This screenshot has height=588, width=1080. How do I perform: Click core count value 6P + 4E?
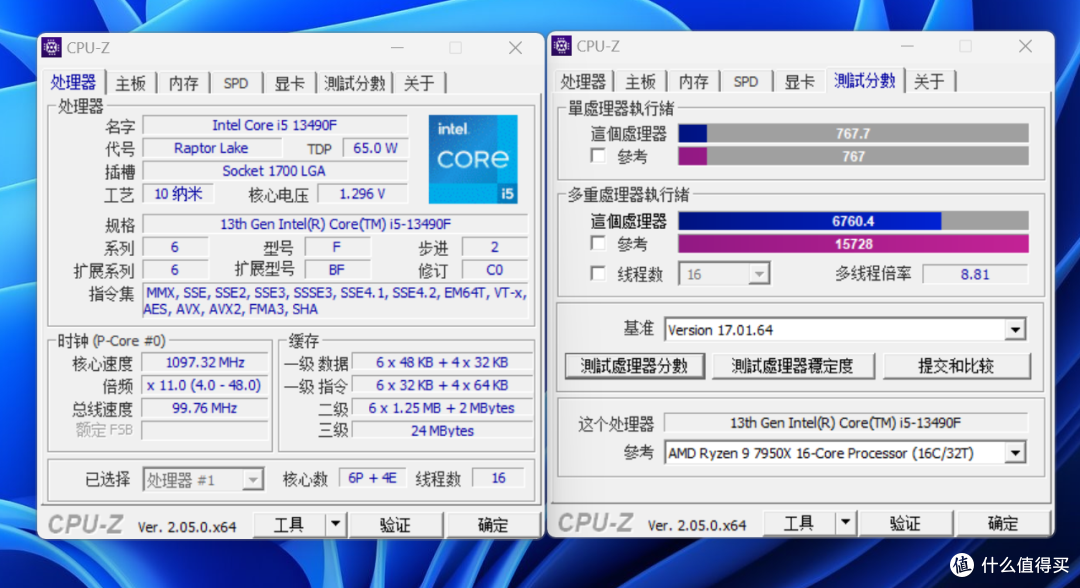[x=373, y=478]
